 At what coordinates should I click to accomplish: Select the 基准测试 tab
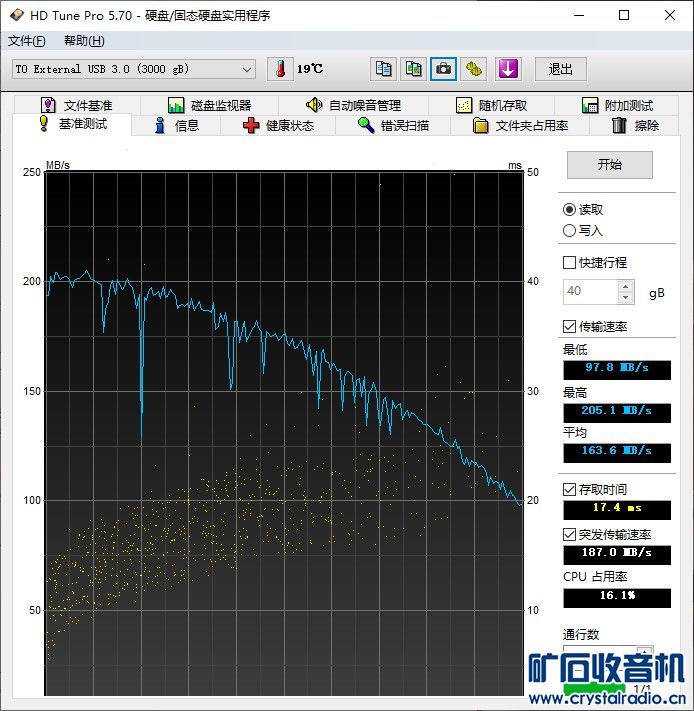(x=73, y=124)
